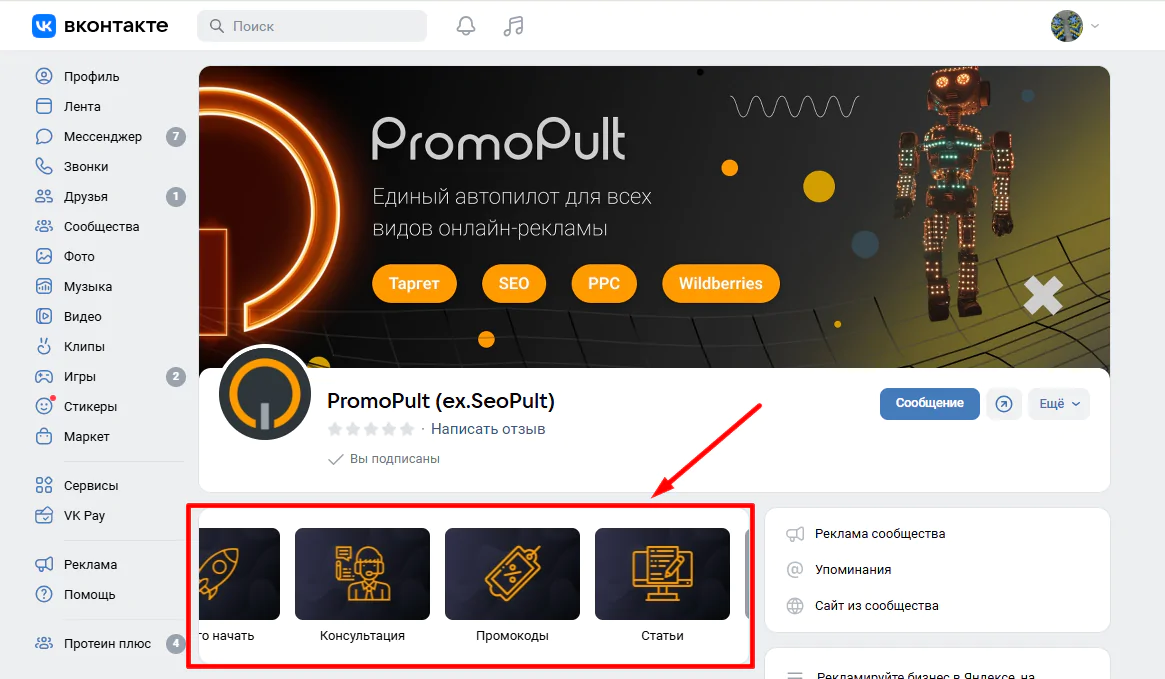Image resolution: width=1165 pixels, height=679 pixels.
Task: Rate the community with the fifth star
Action: (406, 429)
